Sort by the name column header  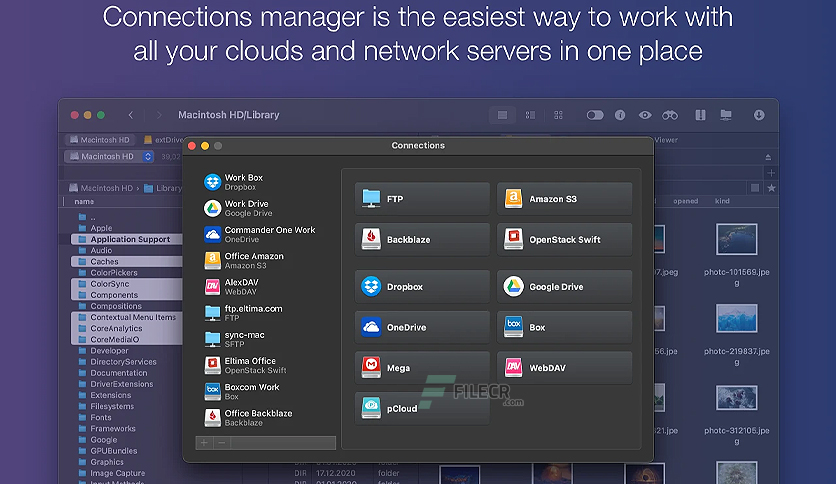[84, 201]
